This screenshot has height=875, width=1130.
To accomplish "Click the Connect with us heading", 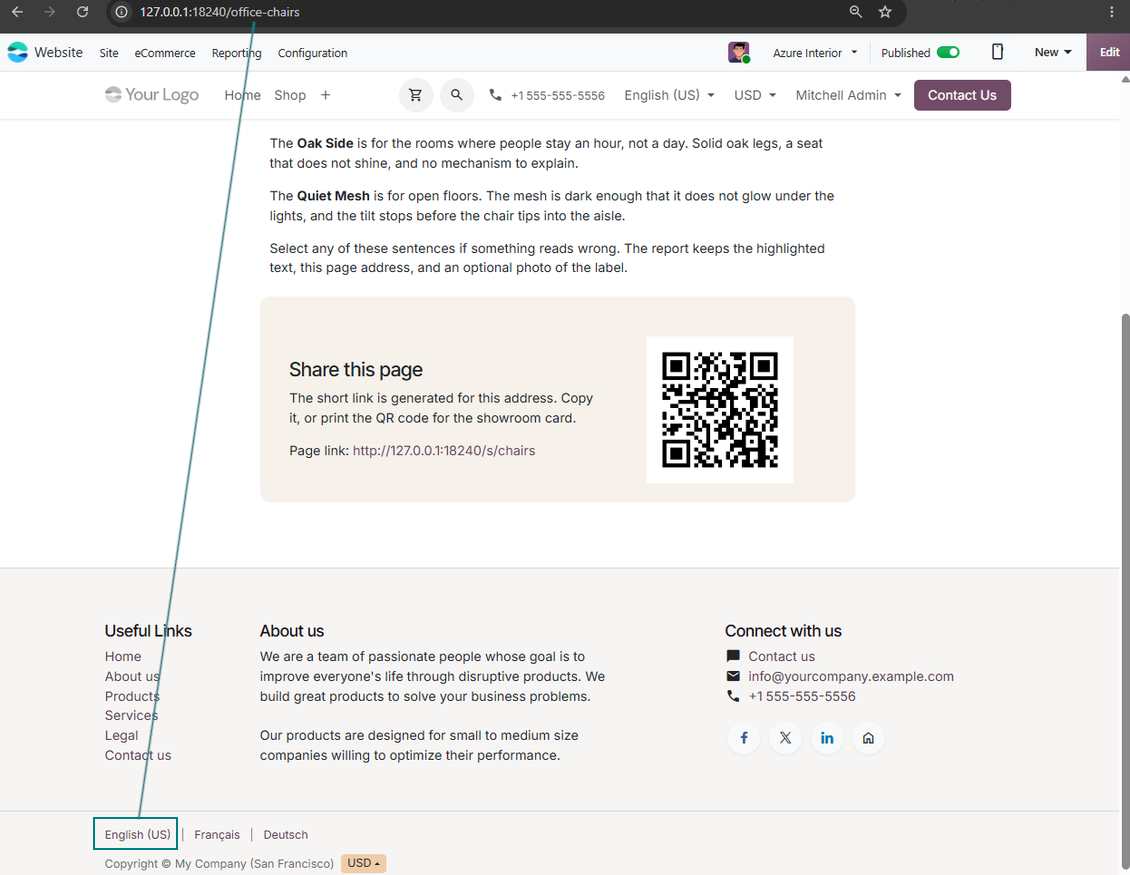I will click(783, 631).
